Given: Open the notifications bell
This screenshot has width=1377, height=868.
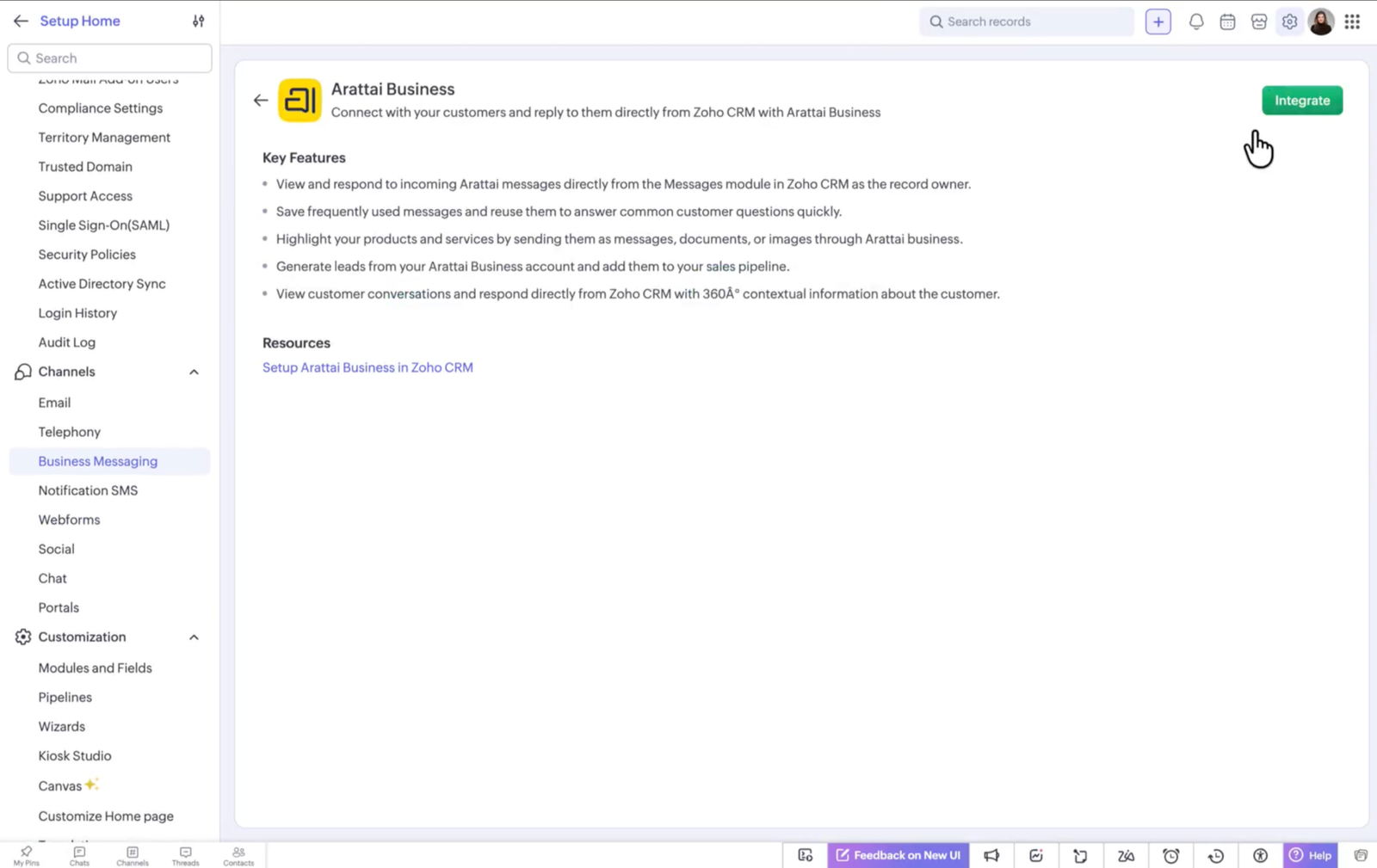Looking at the screenshot, I should pyautogui.click(x=1196, y=22).
